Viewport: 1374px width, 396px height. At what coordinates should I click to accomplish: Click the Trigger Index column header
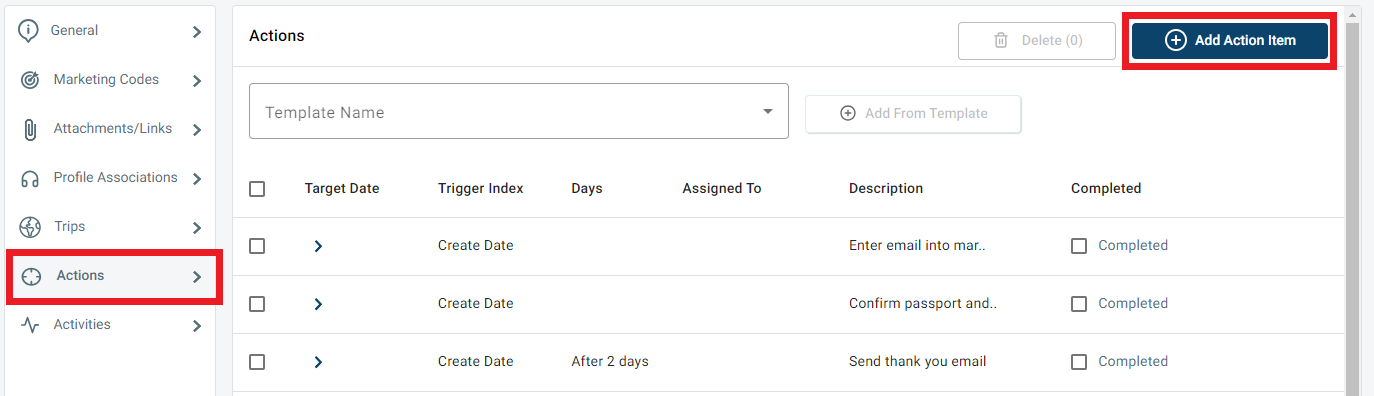[x=481, y=188]
